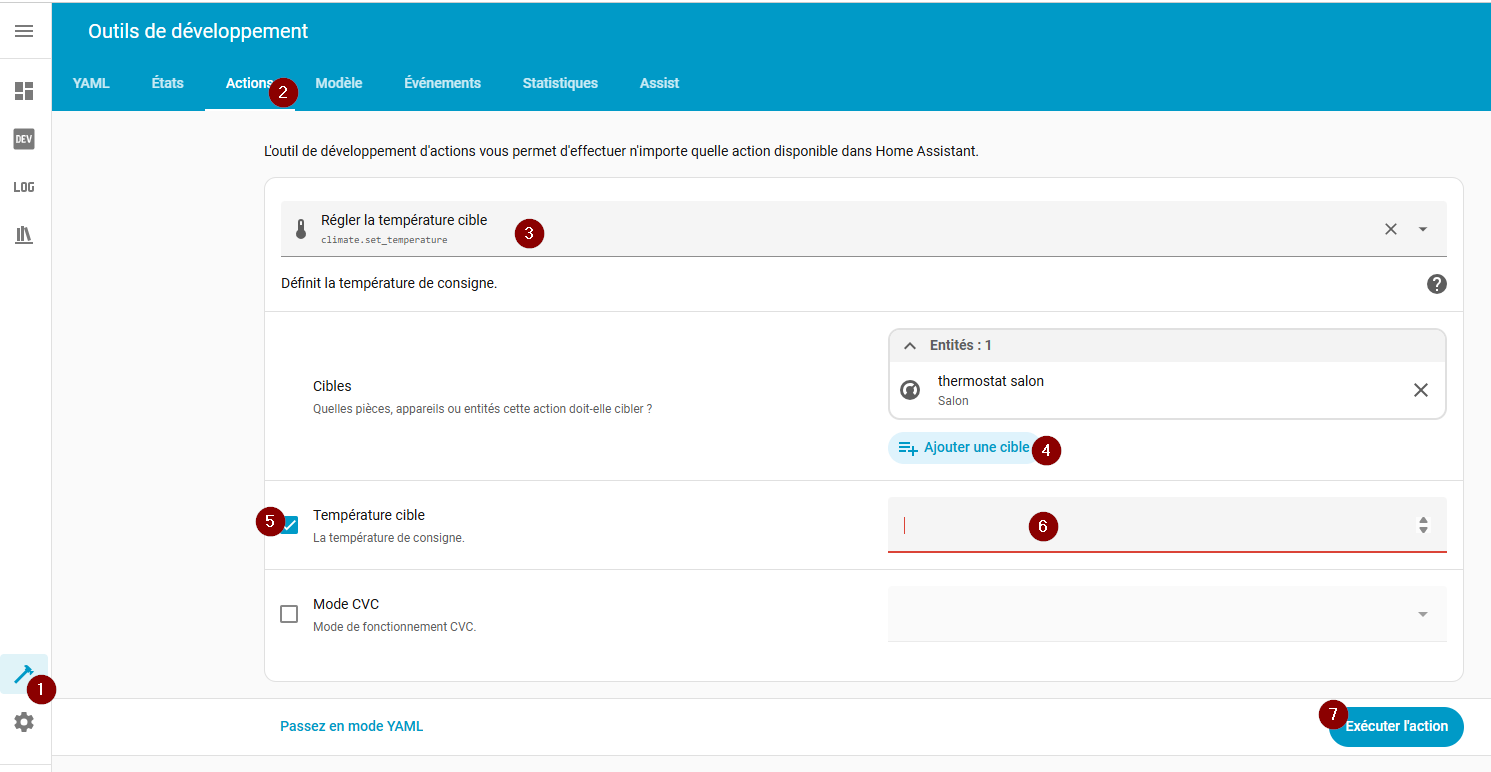This screenshot has width=1491, height=772.
Task: Open the library books sidebar icon
Action: 24,235
